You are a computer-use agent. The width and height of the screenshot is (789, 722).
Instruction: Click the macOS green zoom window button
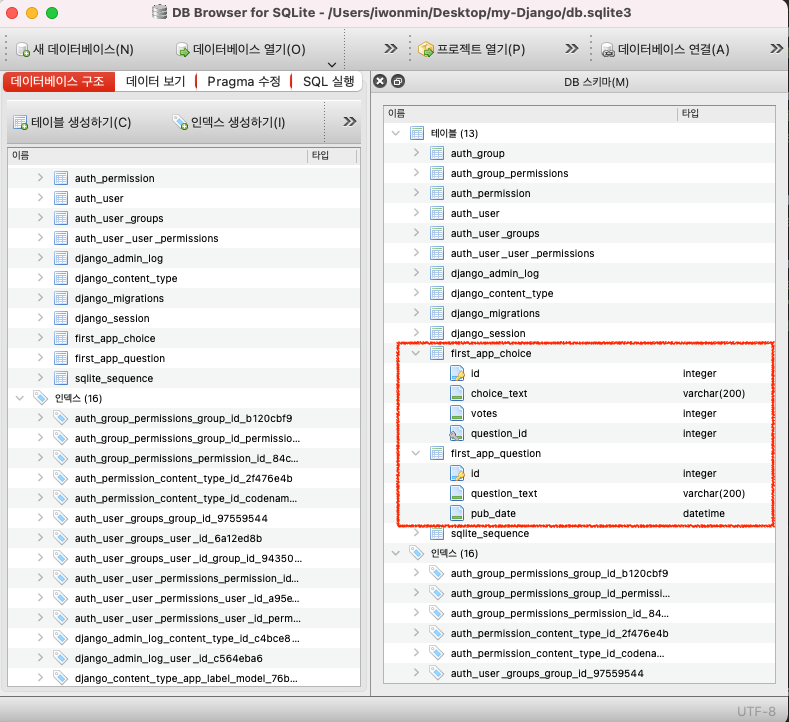52,13
